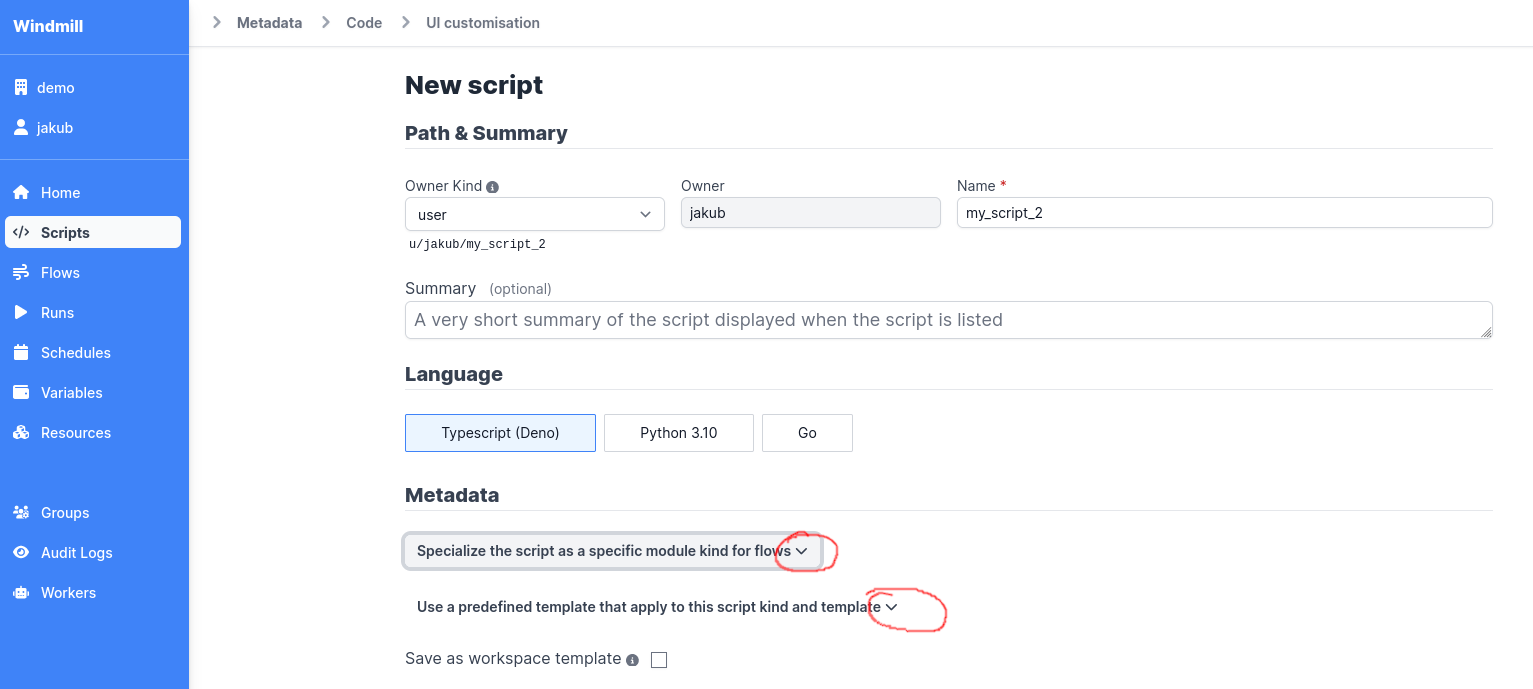Select the Home sidebar item
The image size is (1533, 689).
(x=59, y=192)
